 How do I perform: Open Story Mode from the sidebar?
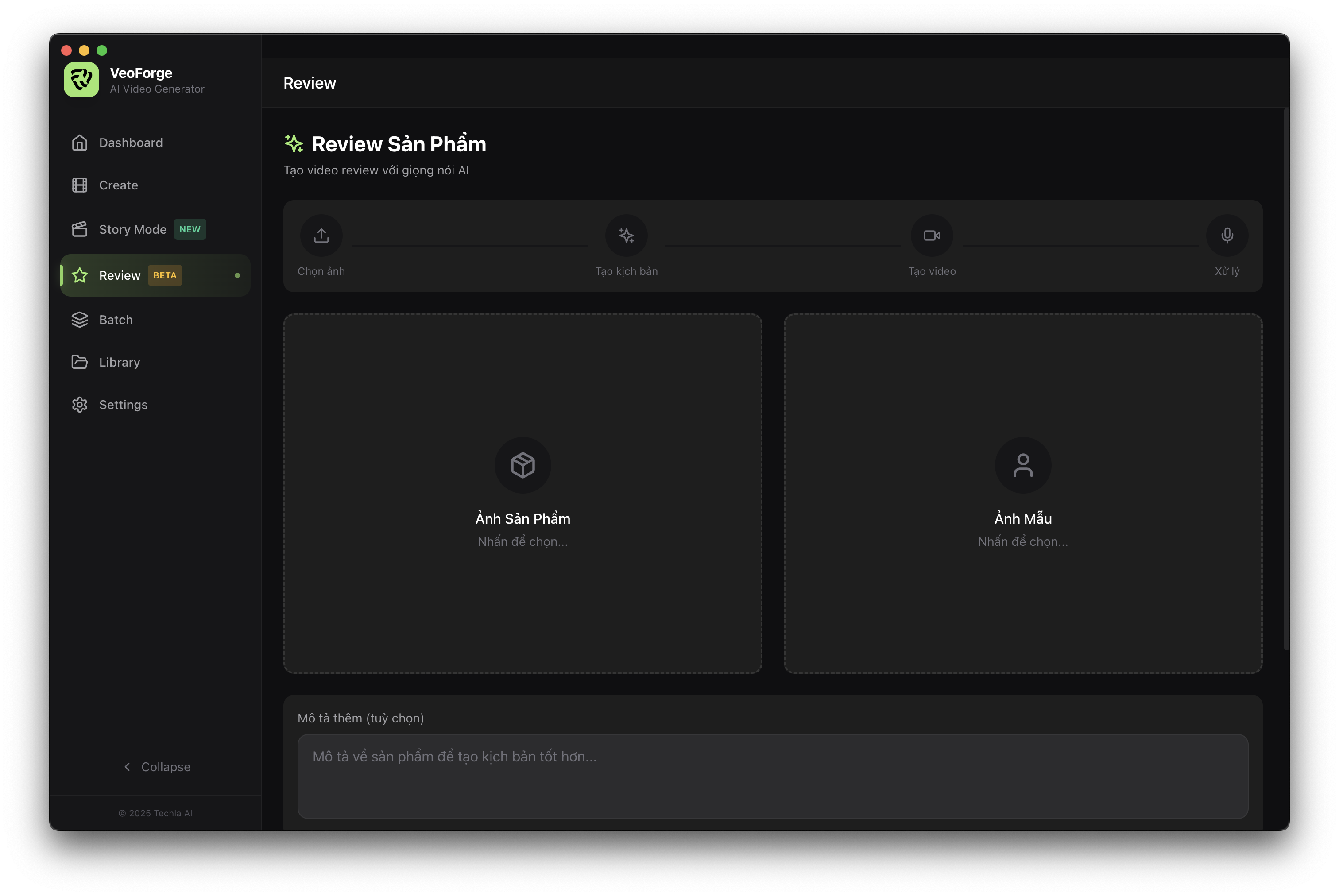pyautogui.click(x=132, y=229)
